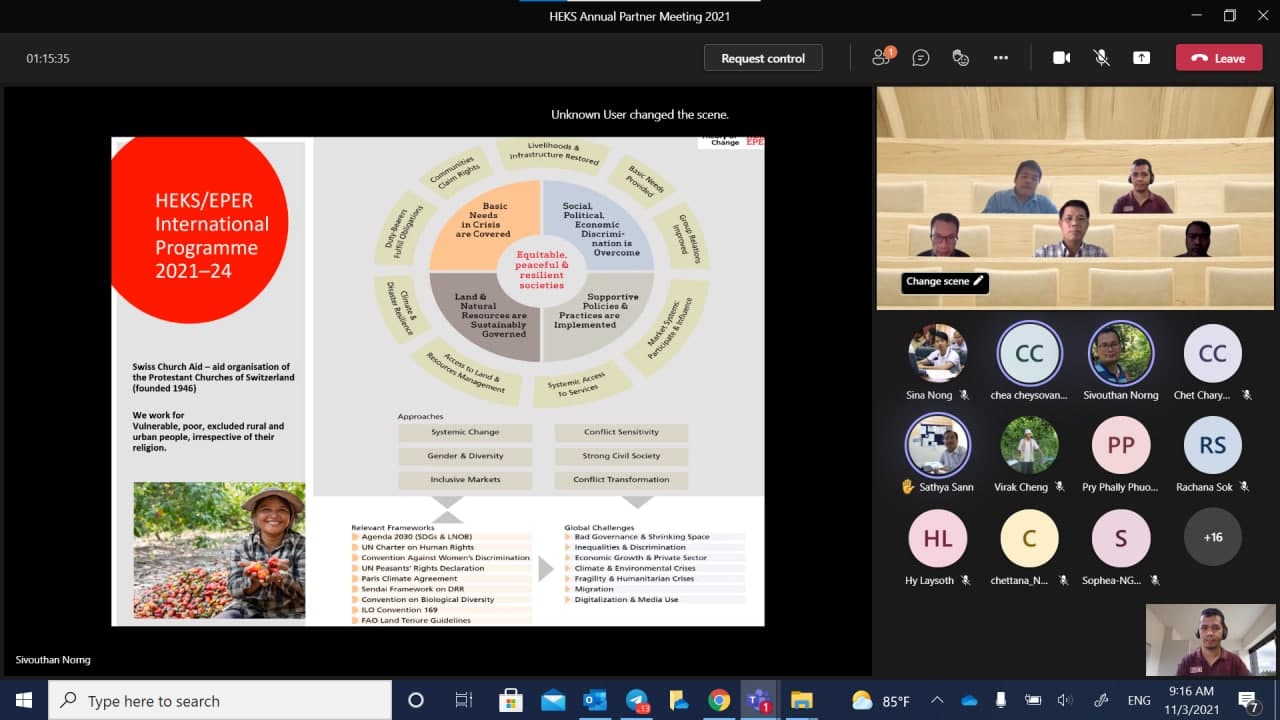The height and width of the screenshot is (720, 1280).
Task: Click the Request control button
Action: click(763, 58)
